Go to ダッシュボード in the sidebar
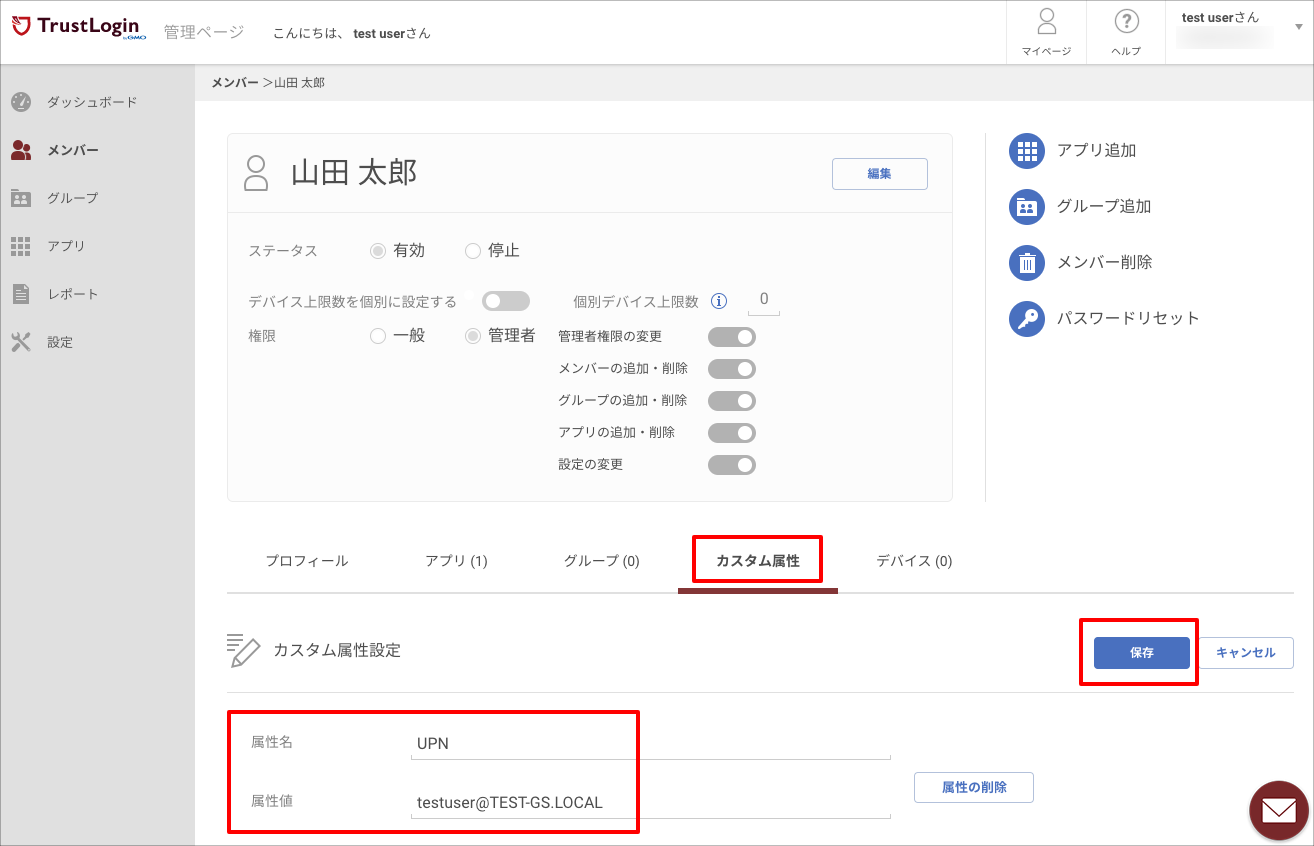This screenshot has width=1314, height=846. pos(92,102)
